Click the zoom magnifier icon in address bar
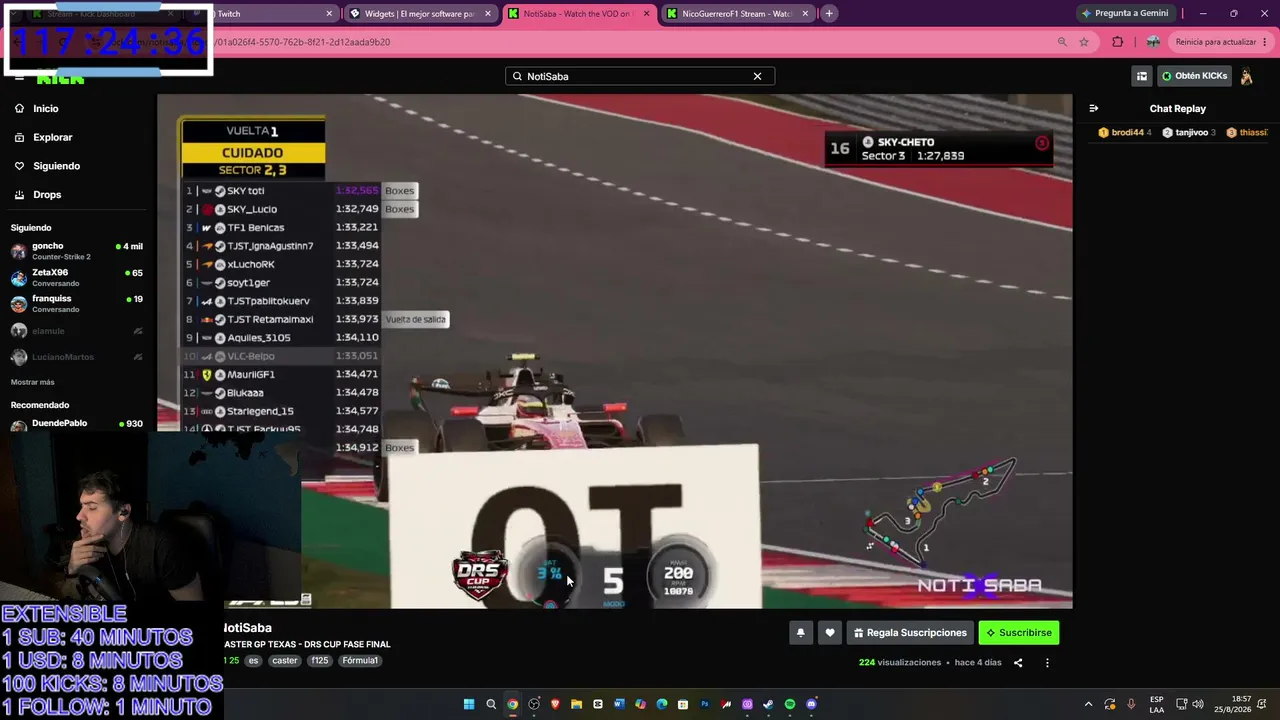This screenshot has width=1280, height=720. [1062, 42]
